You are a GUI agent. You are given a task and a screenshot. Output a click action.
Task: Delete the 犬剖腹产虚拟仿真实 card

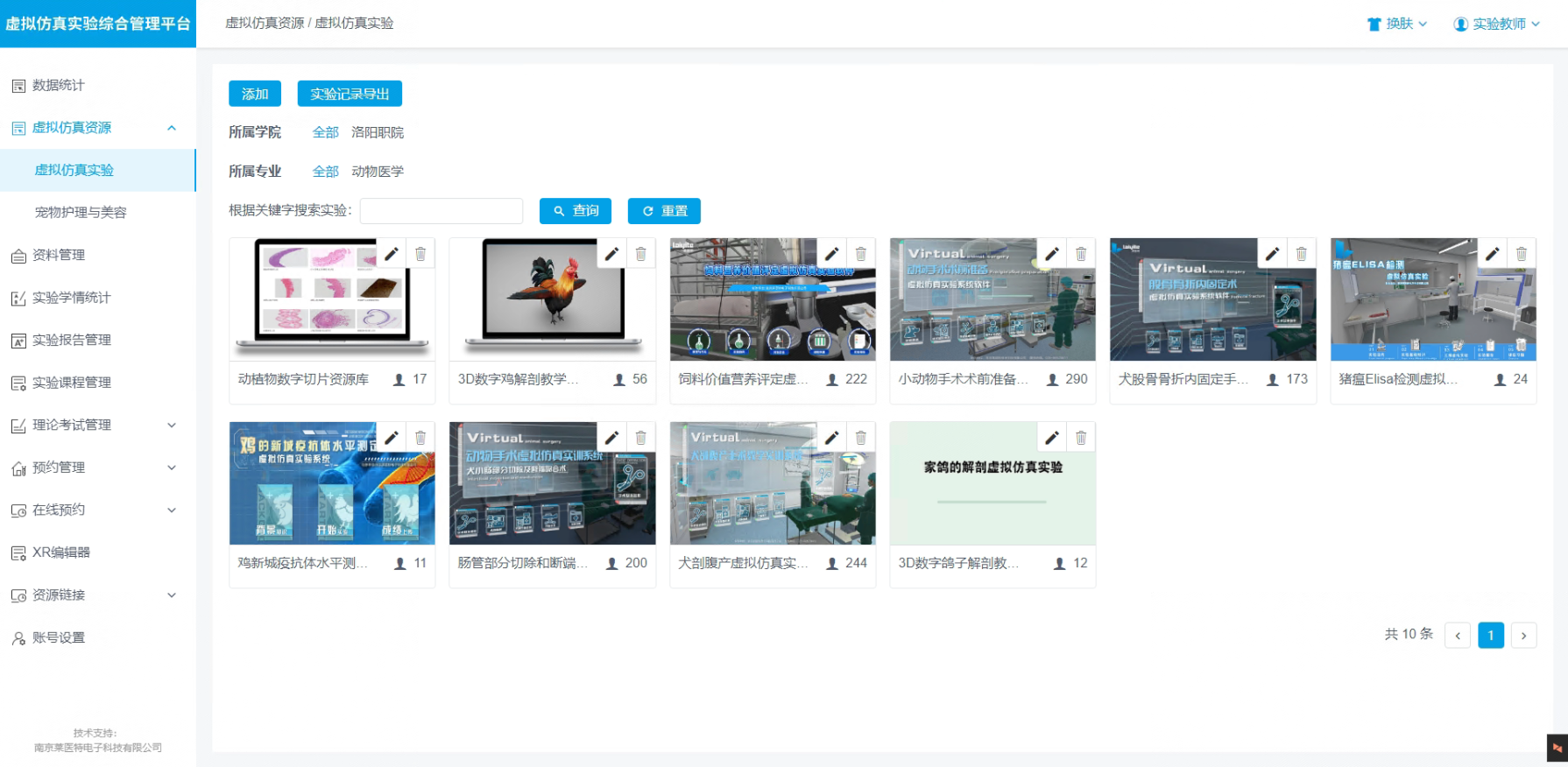[861, 438]
